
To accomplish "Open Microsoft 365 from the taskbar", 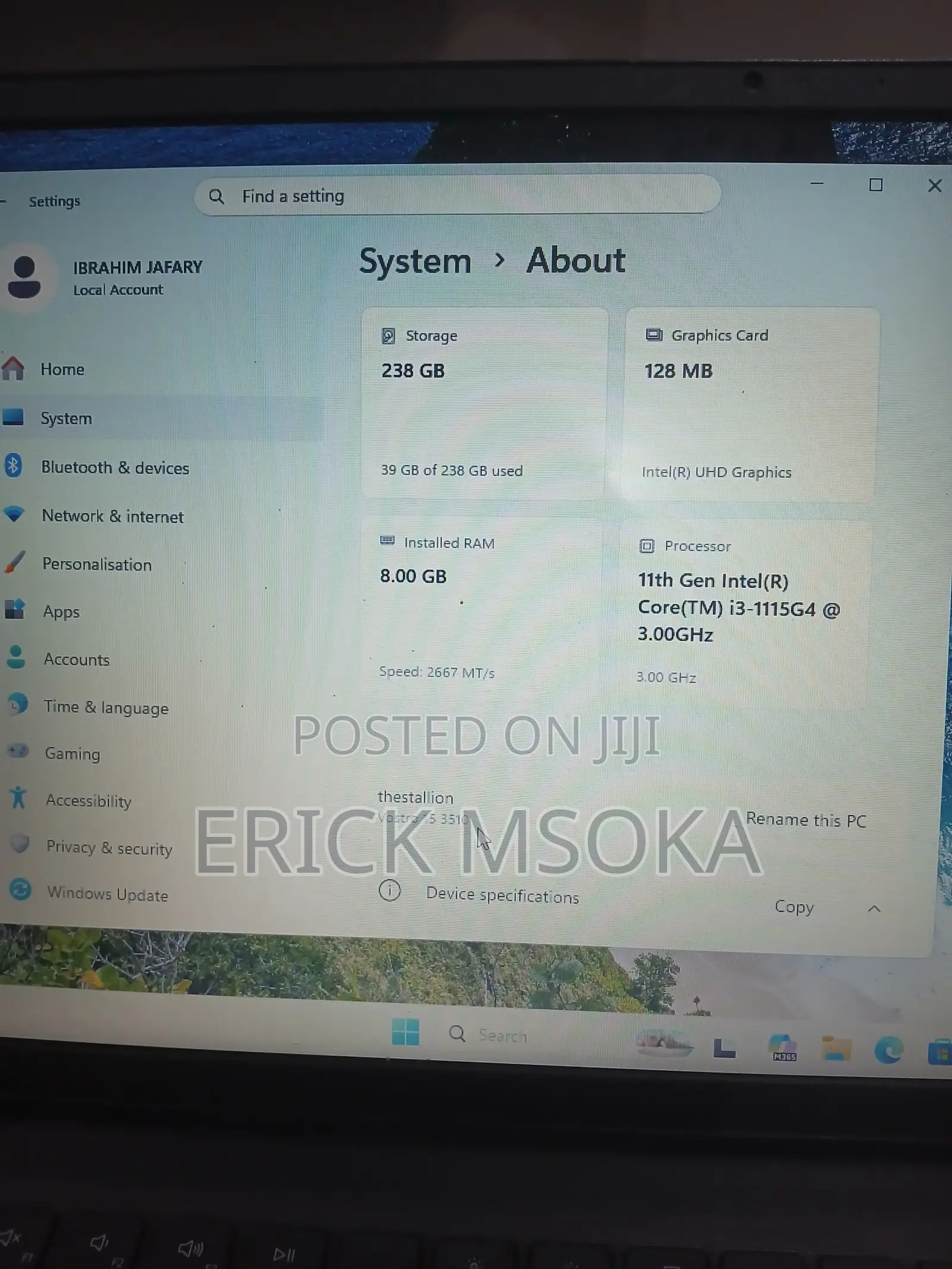I will pyautogui.click(x=783, y=1048).
